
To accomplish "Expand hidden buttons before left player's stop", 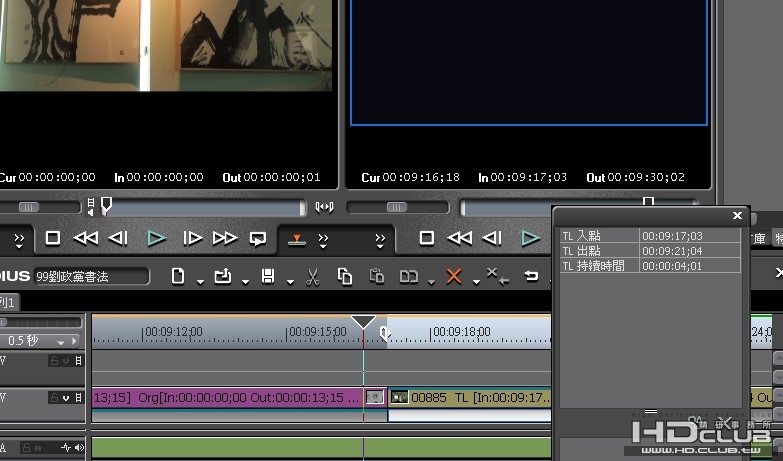I will [19, 241].
